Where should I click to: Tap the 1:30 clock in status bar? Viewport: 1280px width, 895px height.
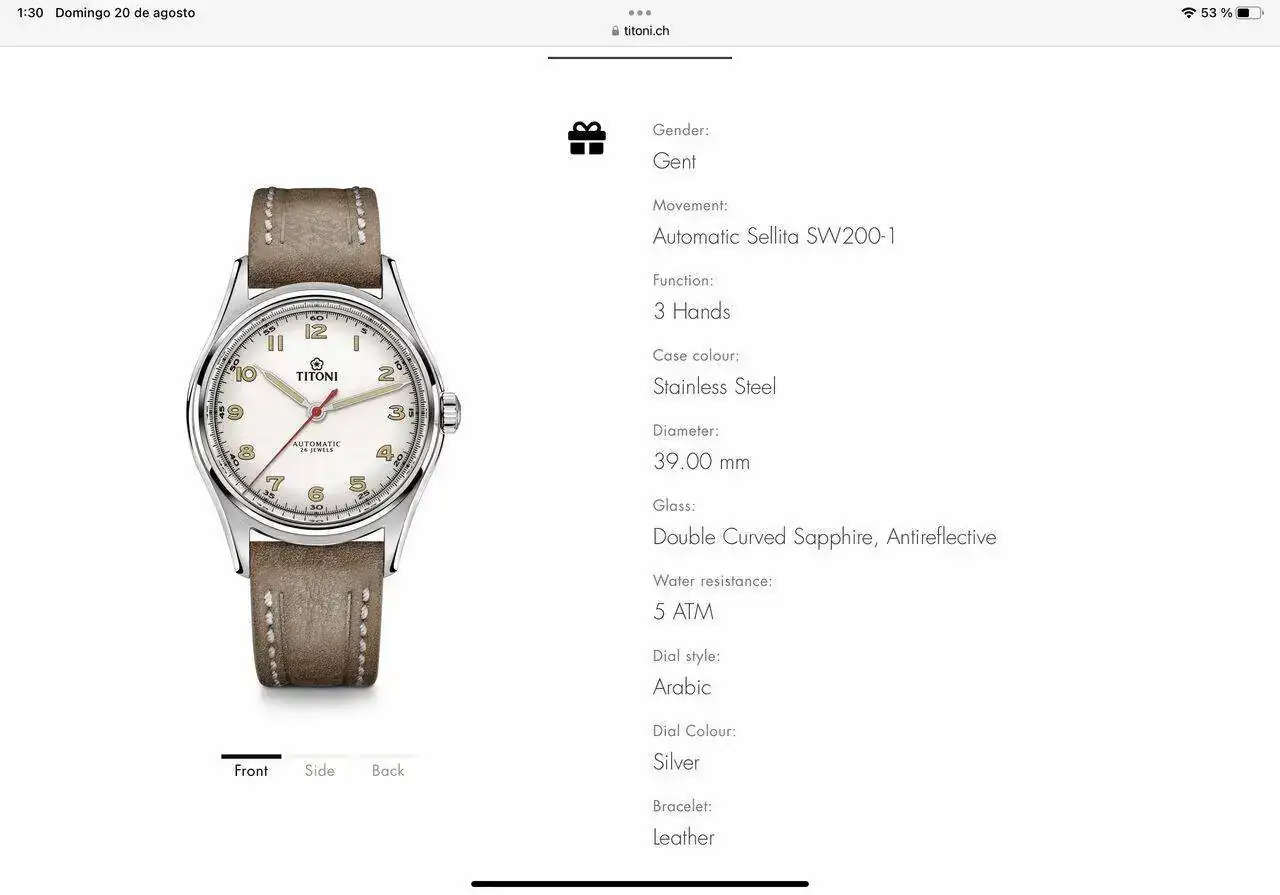(x=30, y=13)
